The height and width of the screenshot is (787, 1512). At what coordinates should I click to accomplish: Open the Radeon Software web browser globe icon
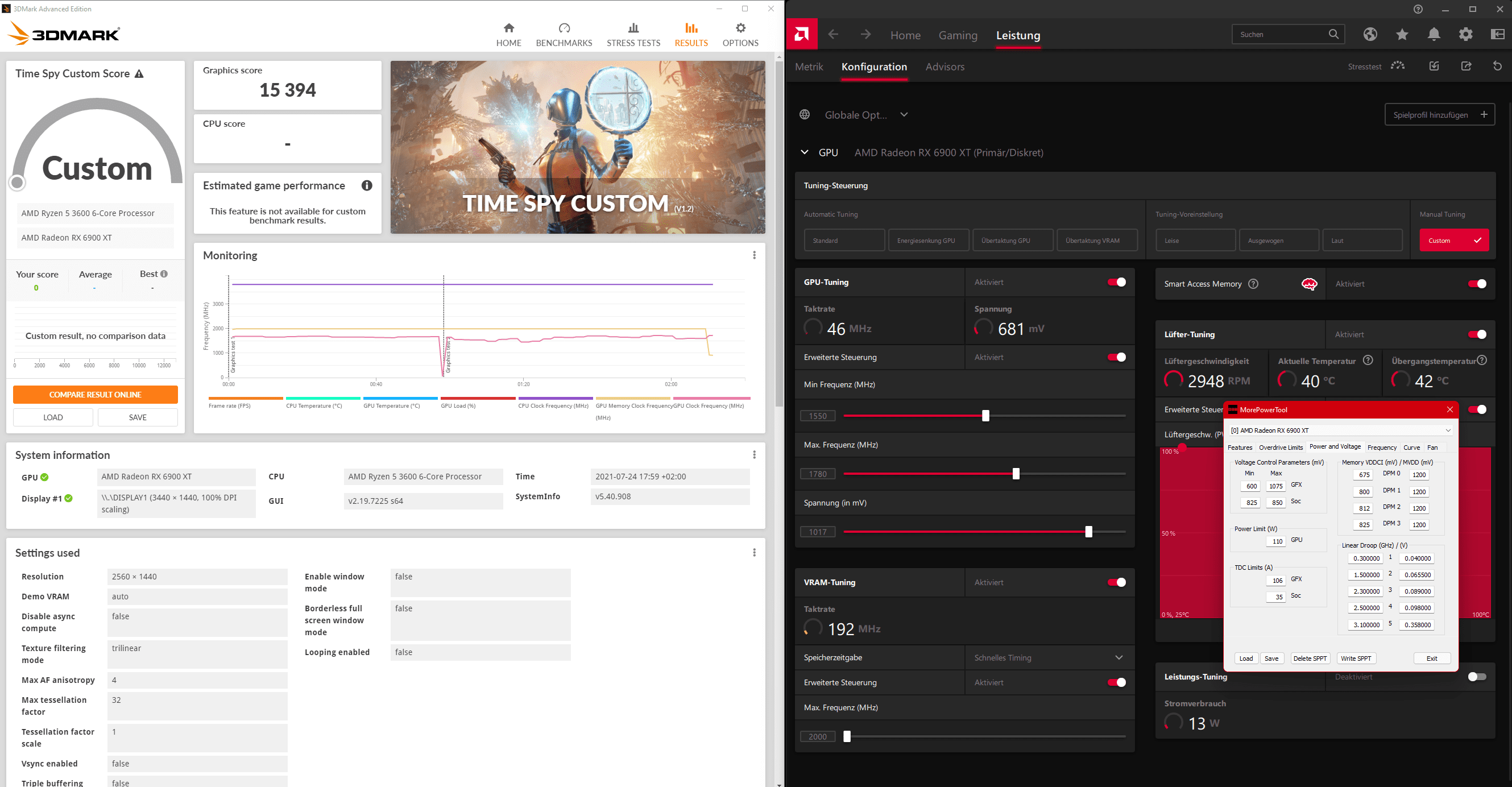[1370, 35]
